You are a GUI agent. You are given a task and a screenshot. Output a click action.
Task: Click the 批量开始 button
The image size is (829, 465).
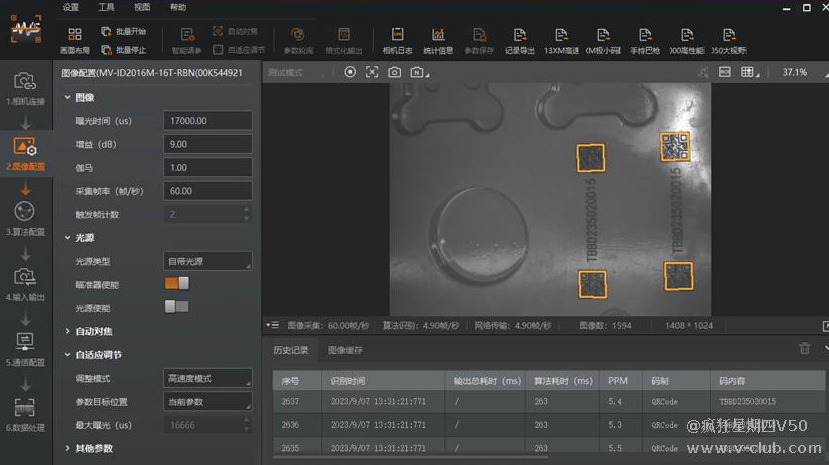click(123, 32)
